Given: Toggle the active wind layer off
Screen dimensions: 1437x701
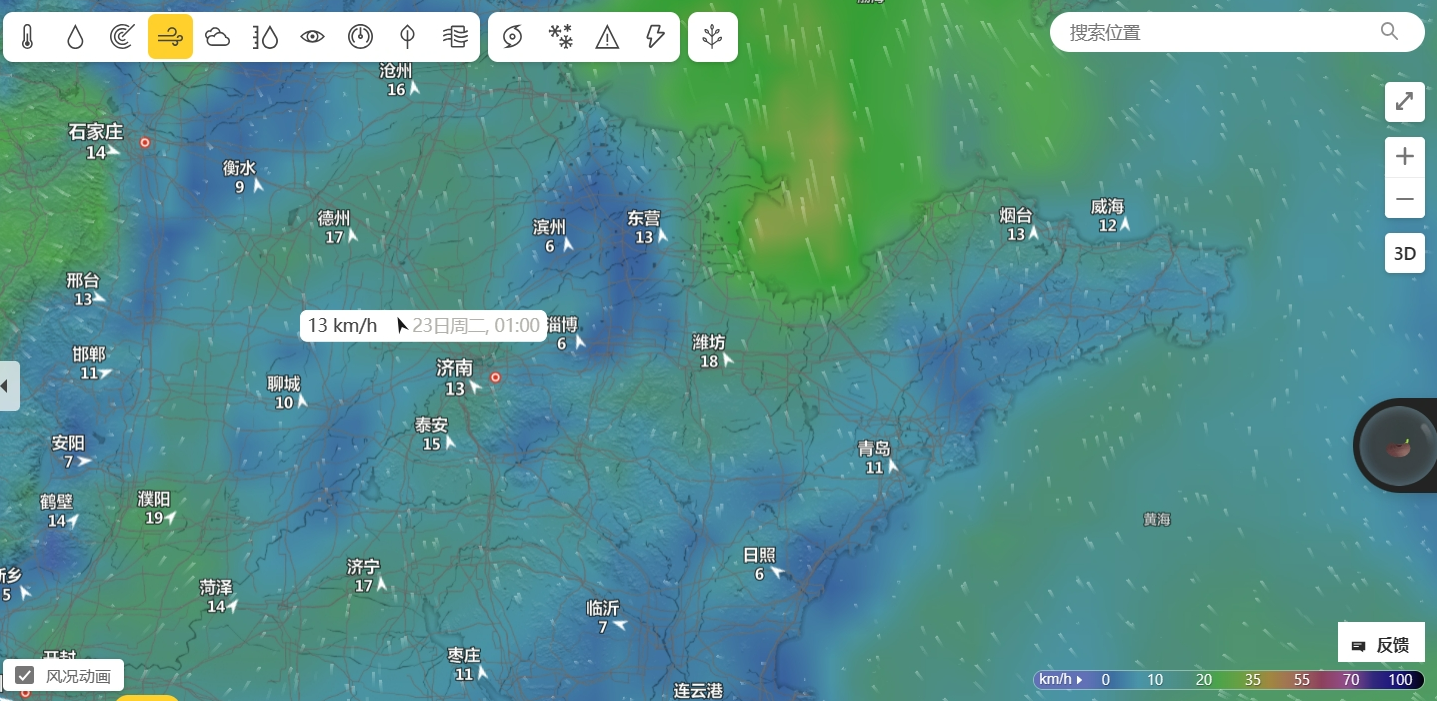Looking at the screenshot, I should click(170, 37).
